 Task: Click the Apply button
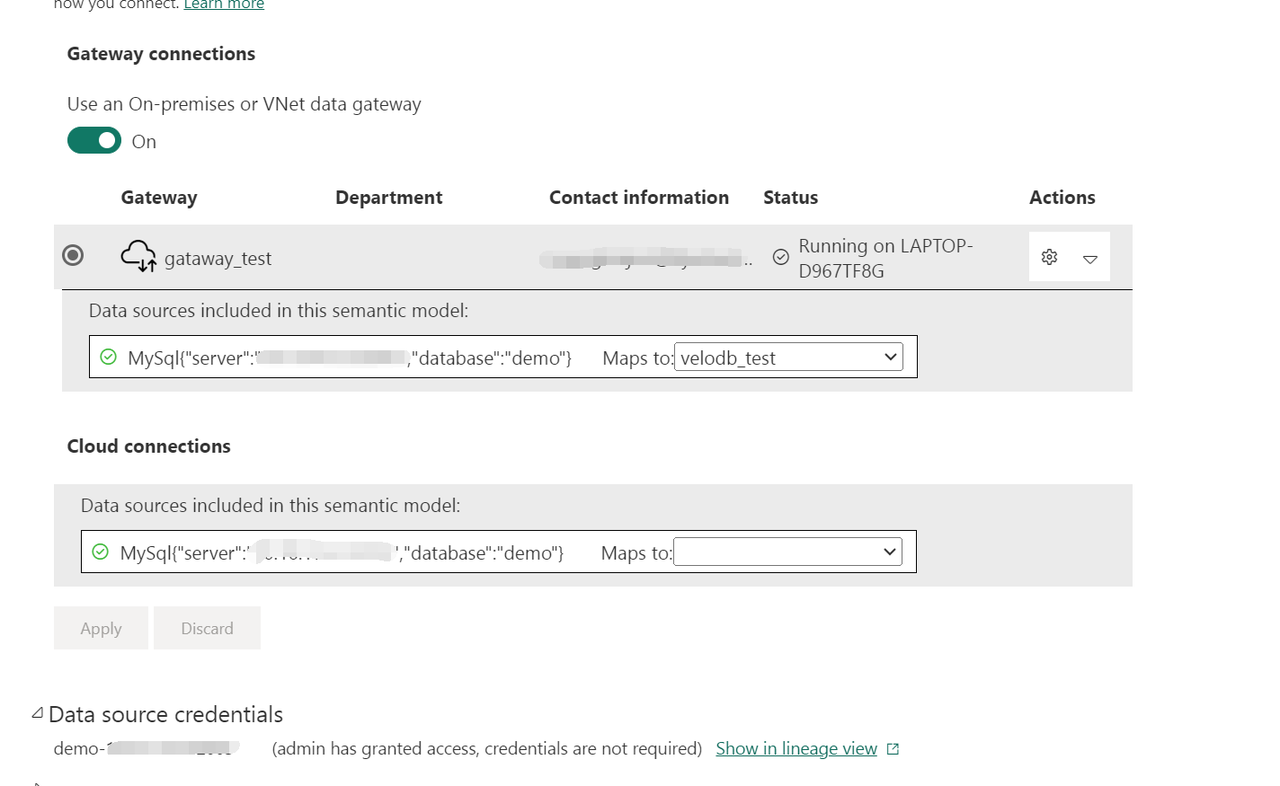point(101,628)
